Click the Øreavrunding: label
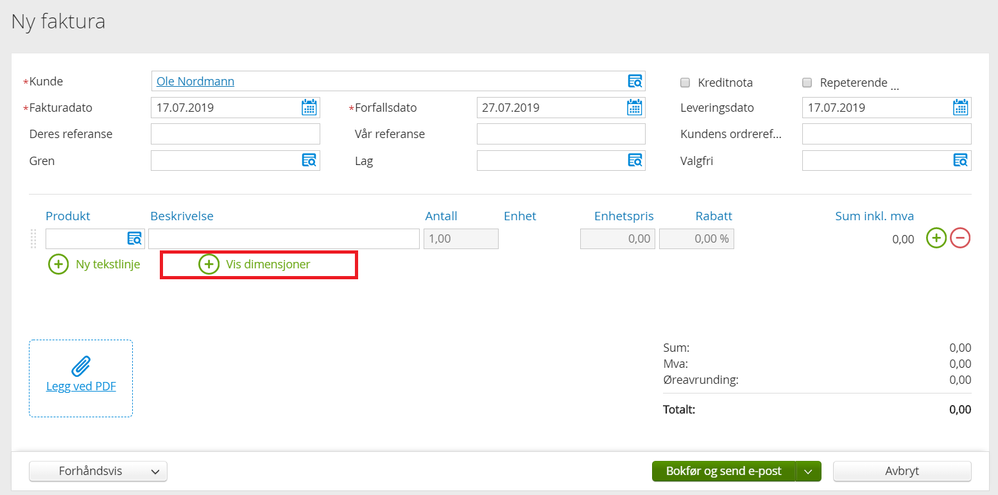 pos(700,380)
